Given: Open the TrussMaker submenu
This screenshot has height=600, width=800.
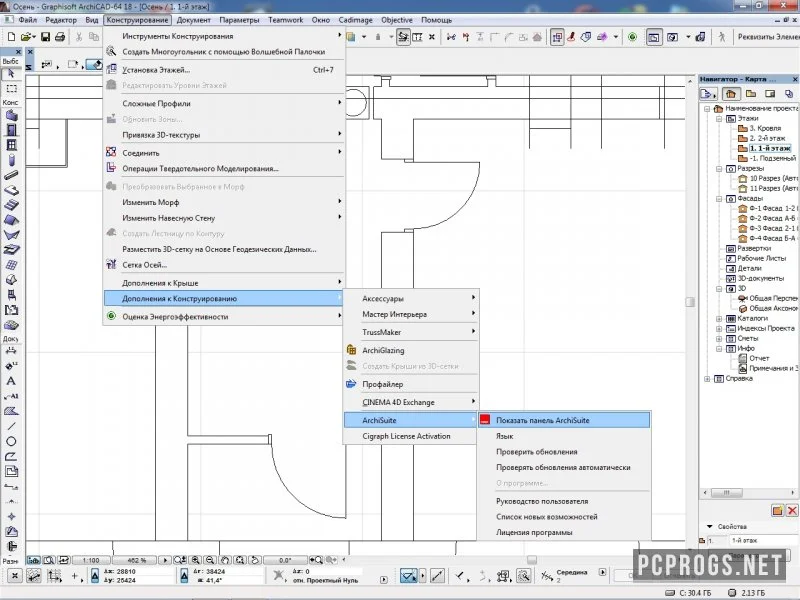Looking at the screenshot, I should (x=411, y=332).
